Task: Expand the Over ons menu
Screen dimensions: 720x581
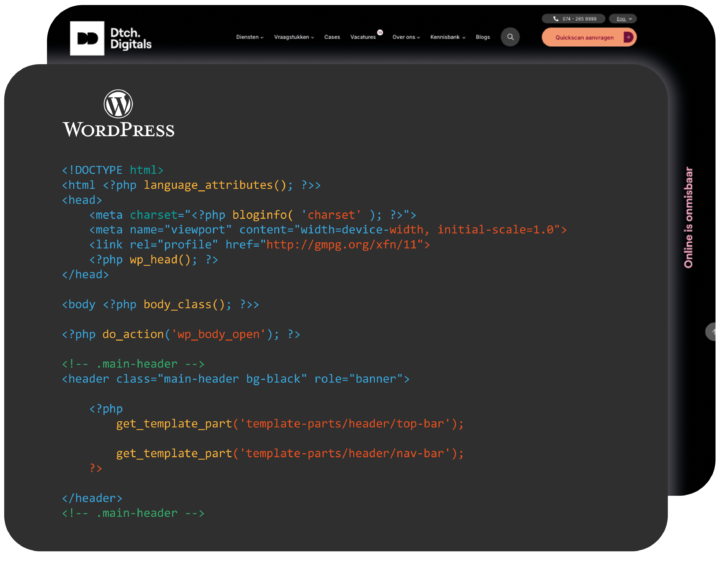Action: 406,37
